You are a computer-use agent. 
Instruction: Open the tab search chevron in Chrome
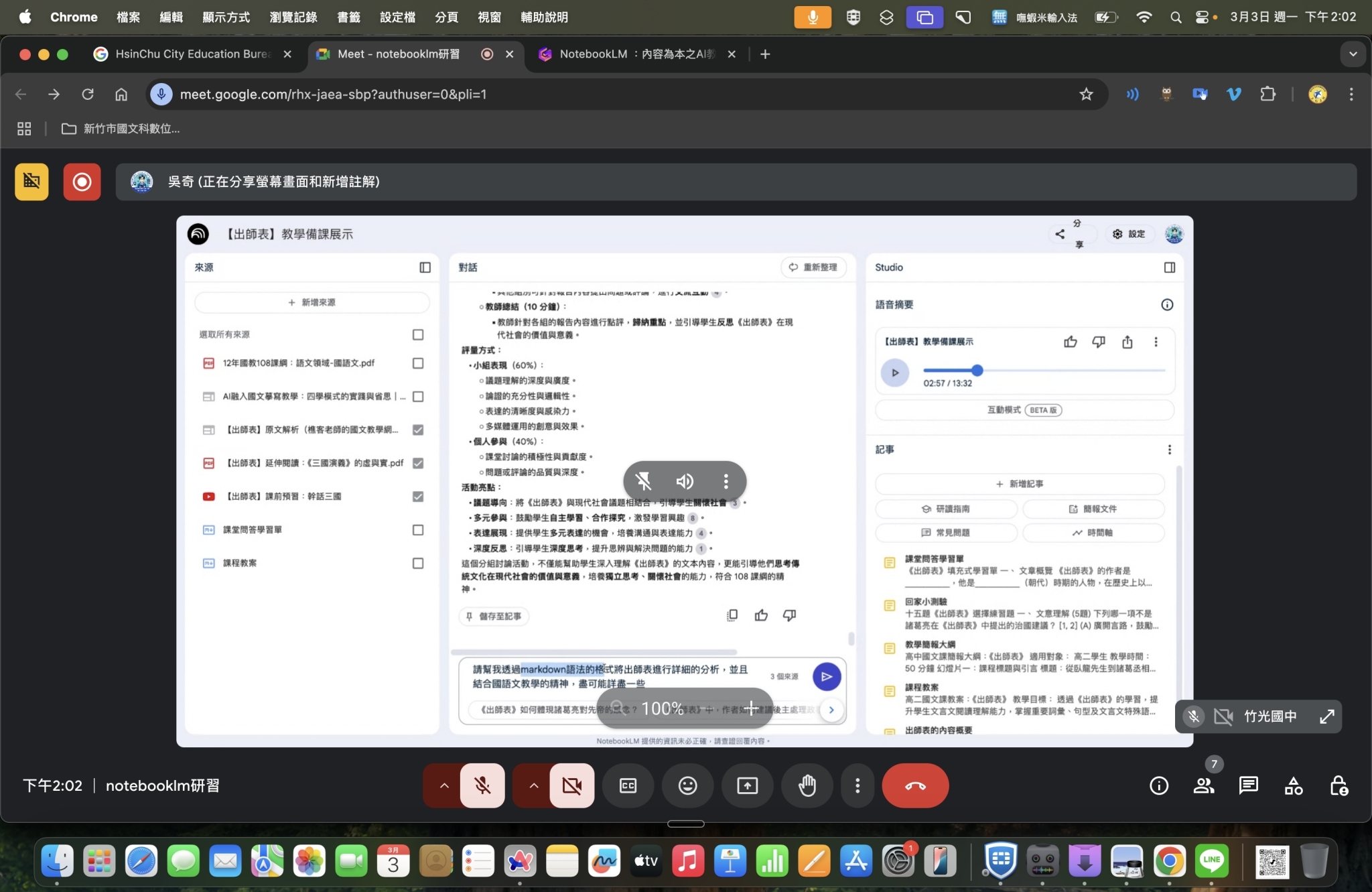click(x=1353, y=54)
